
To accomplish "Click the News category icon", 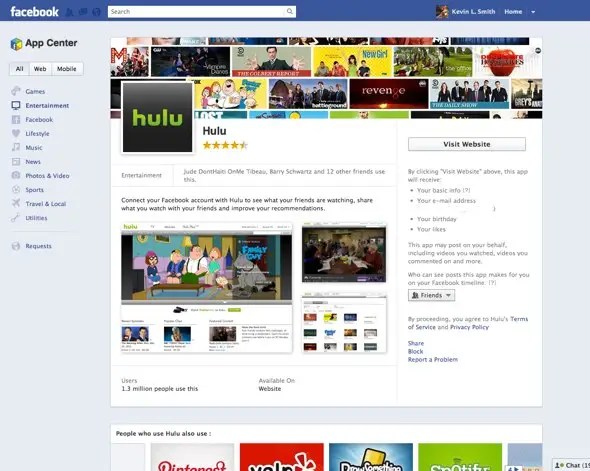I will tap(16, 161).
